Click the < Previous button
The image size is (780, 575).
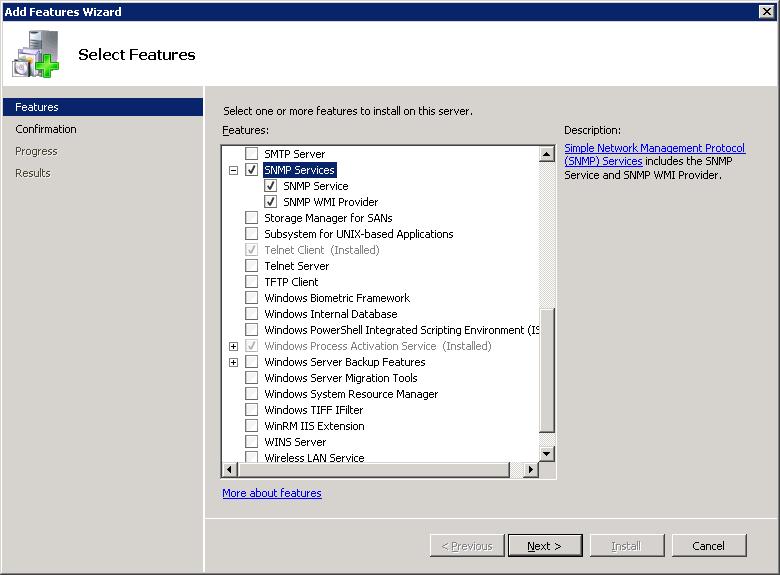(467, 546)
